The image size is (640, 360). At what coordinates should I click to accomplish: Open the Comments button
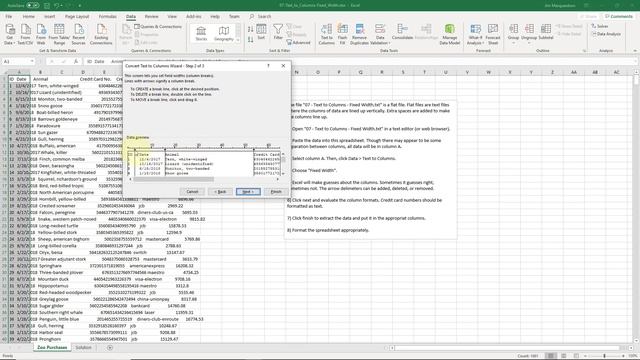click(619, 16)
